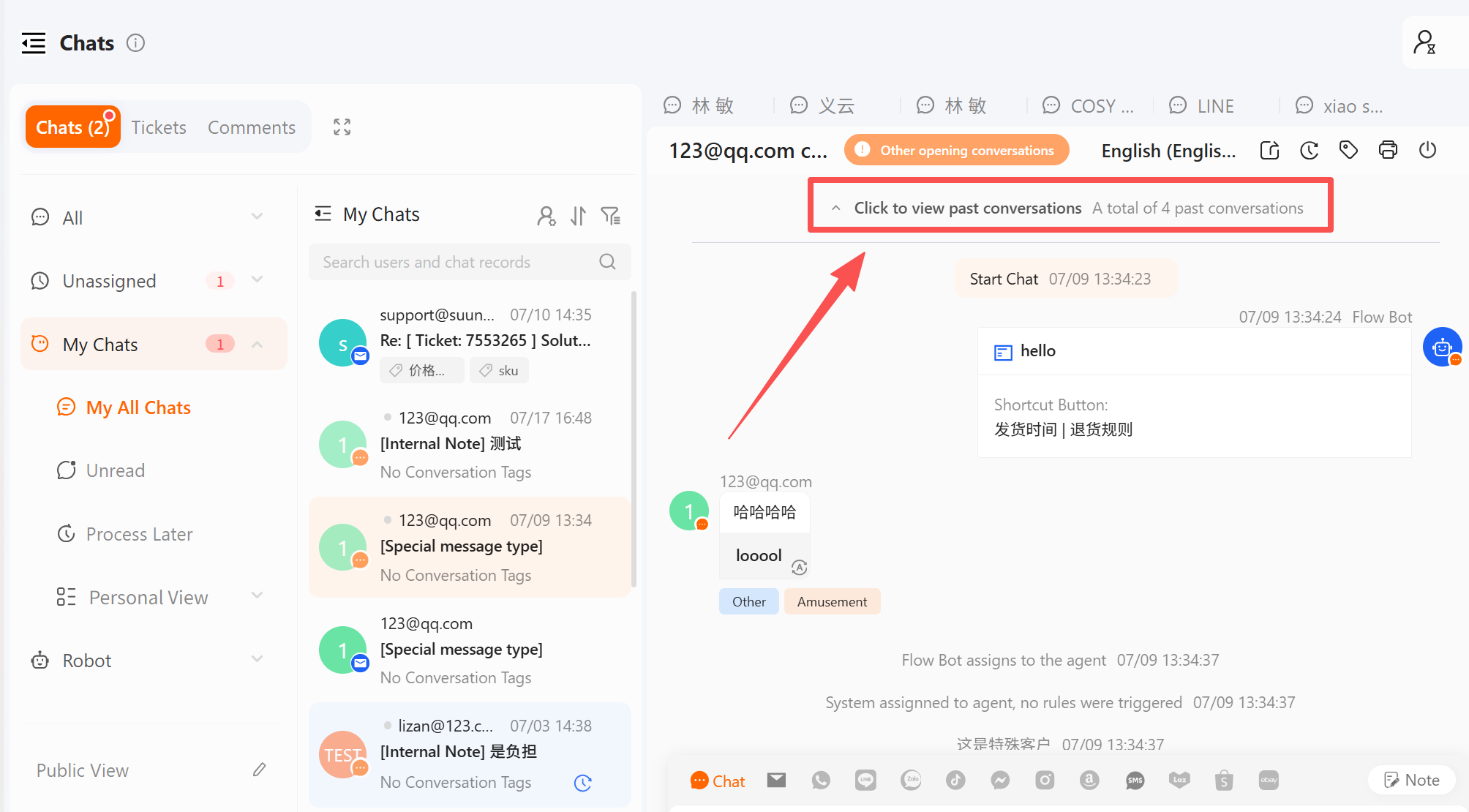
Task: Switch to the Tickets tab
Action: [x=159, y=127]
